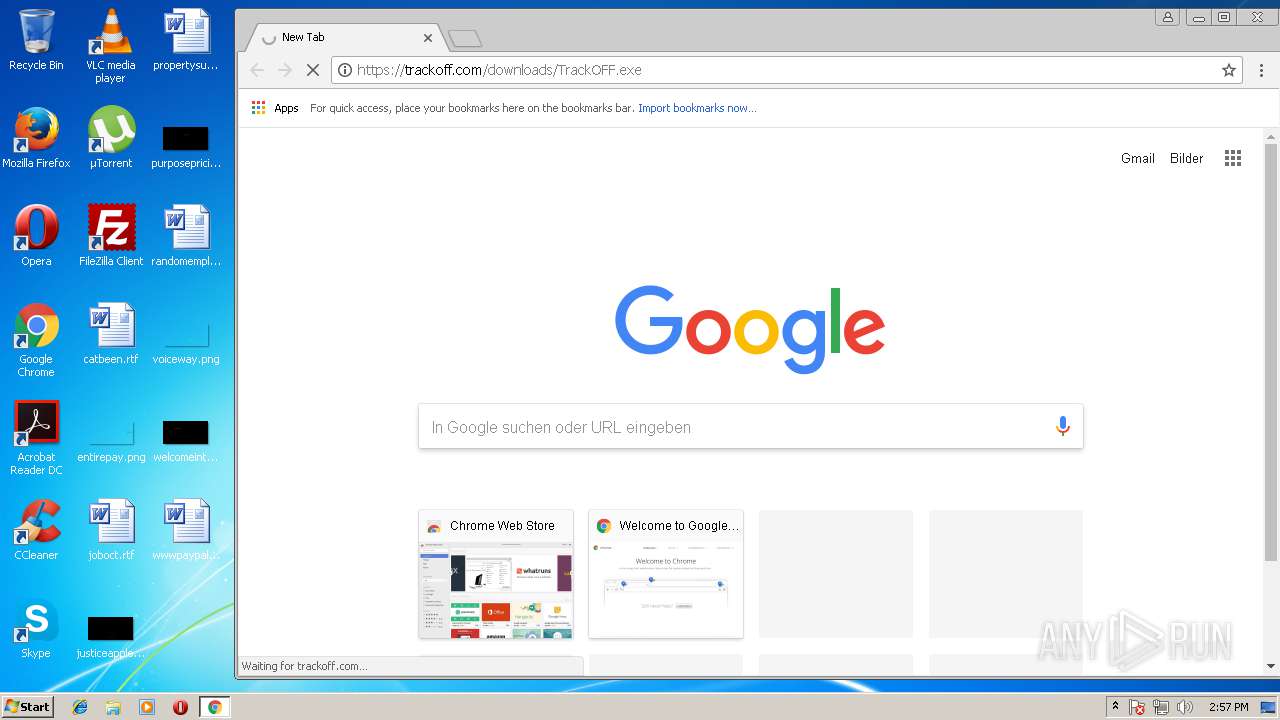Launch µTorrent desktop shortcut
Screen dimensions: 1280x720
(110, 138)
